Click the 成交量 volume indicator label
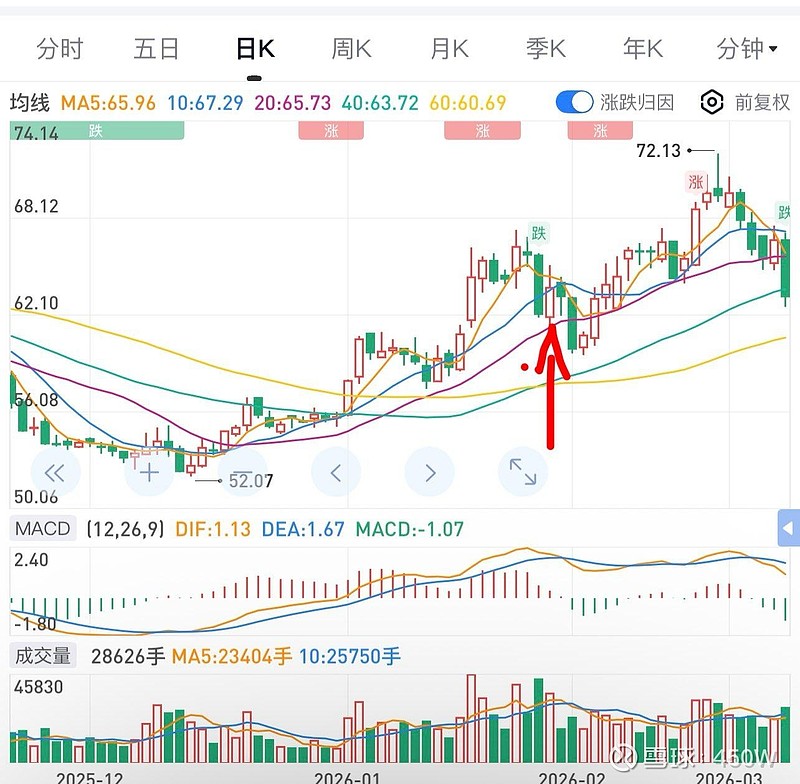 (42, 656)
